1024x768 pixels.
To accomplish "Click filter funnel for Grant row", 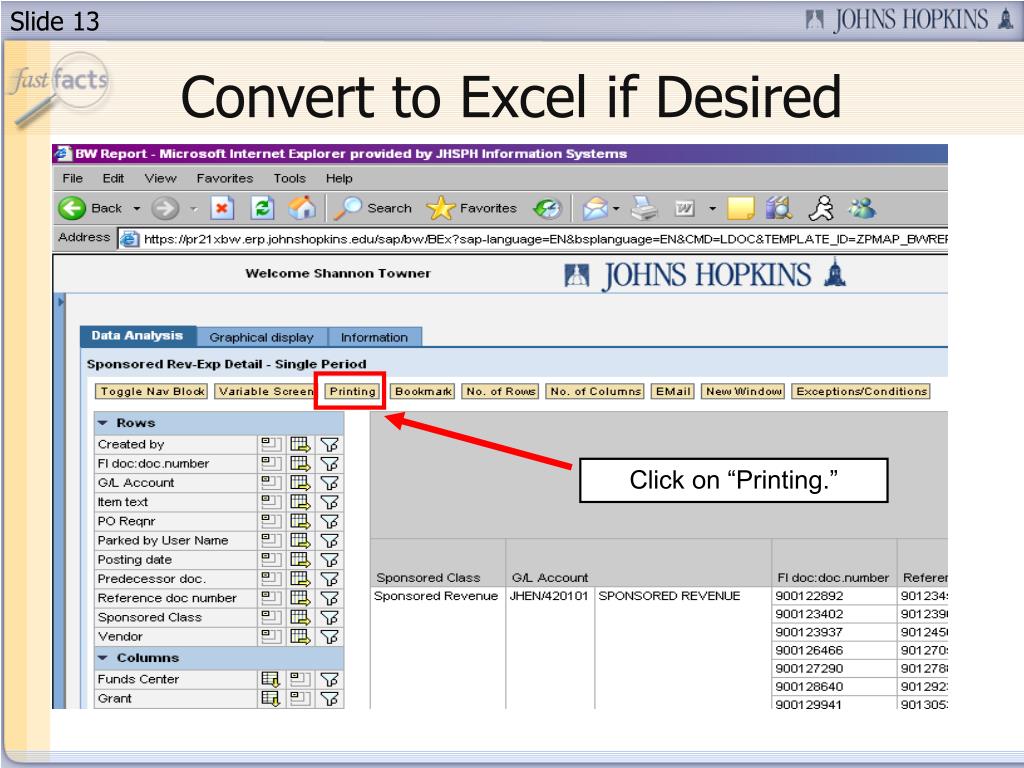I will click(x=330, y=699).
